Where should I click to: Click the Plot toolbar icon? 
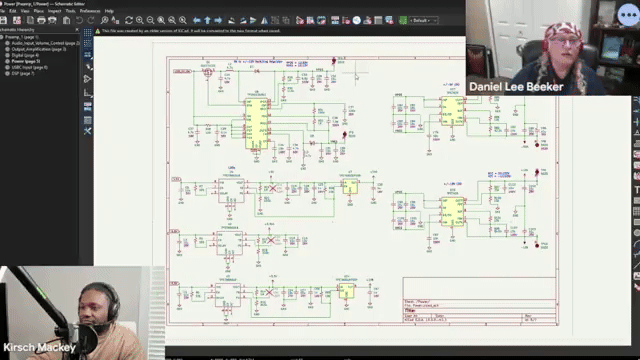(x=52, y=20)
